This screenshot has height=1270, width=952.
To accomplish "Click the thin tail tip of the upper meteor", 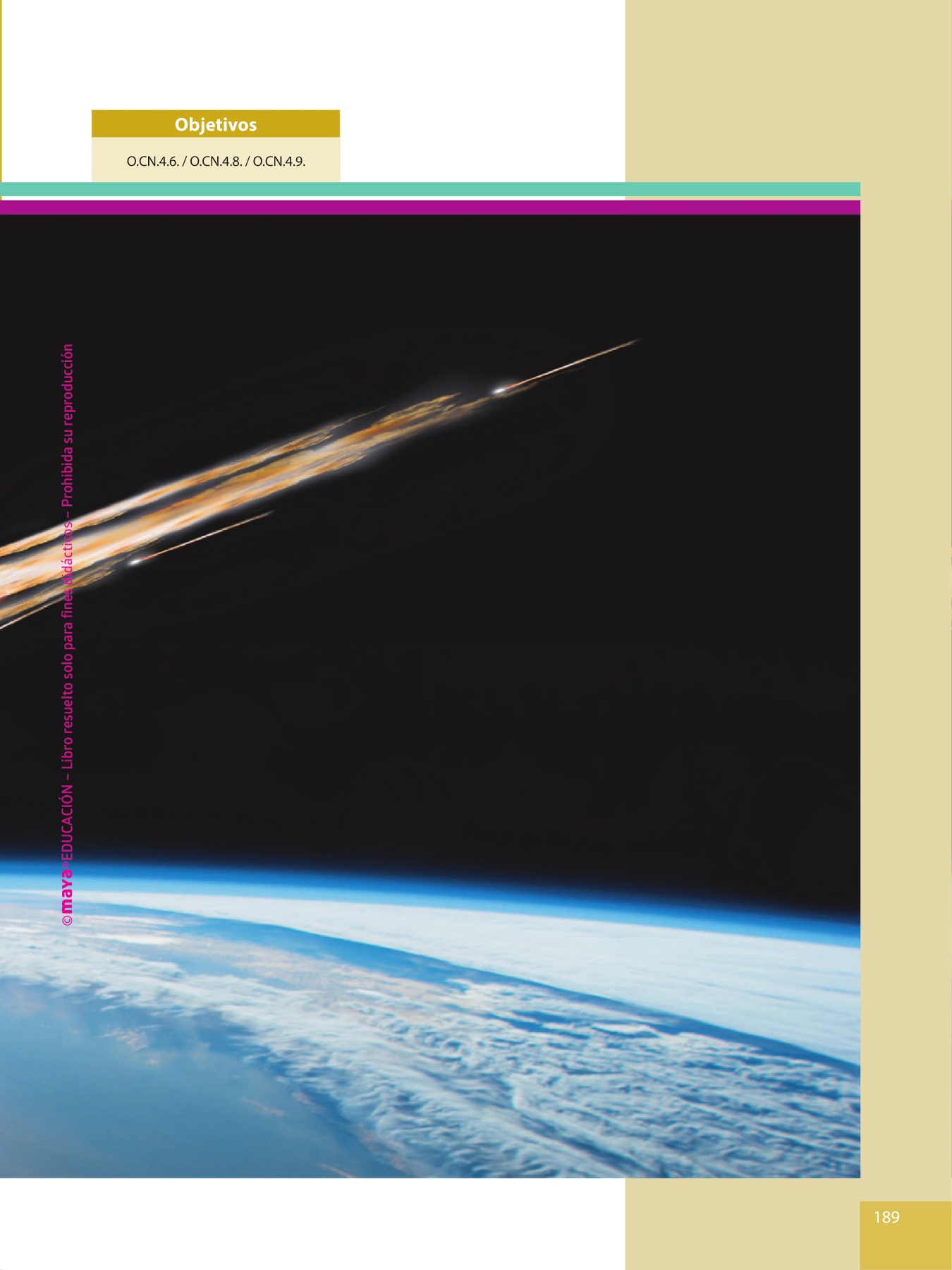I will click(631, 343).
